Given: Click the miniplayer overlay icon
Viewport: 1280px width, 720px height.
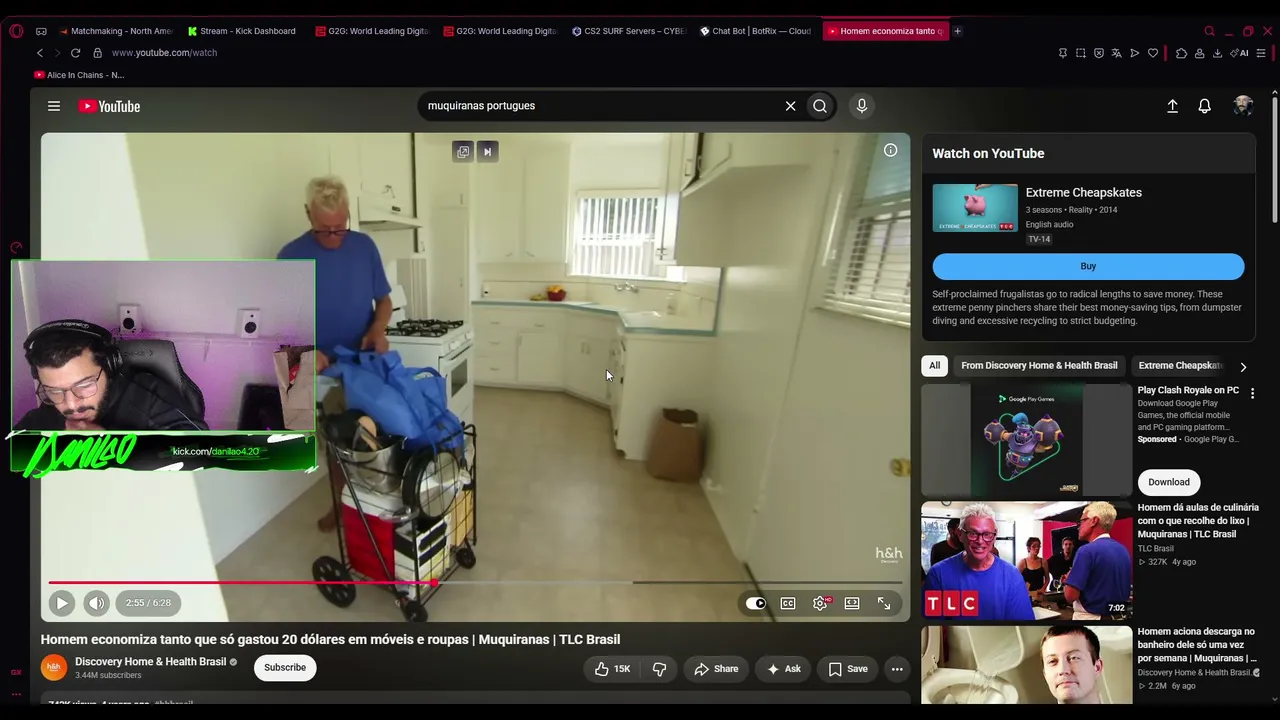Looking at the screenshot, I should coord(462,152).
